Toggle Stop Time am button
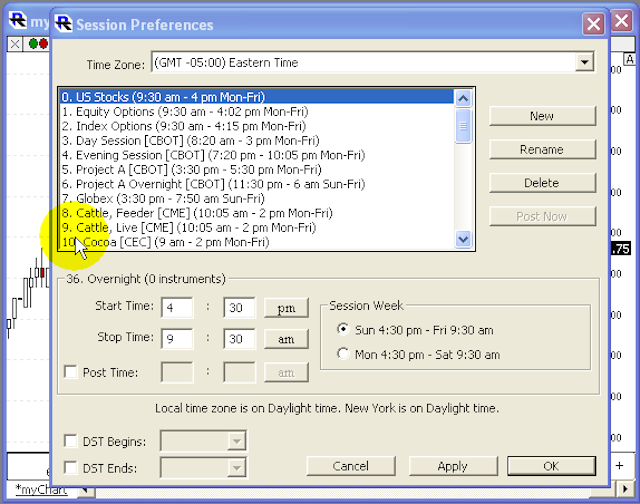Viewport: 640px width, 504px height. tap(286, 340)
